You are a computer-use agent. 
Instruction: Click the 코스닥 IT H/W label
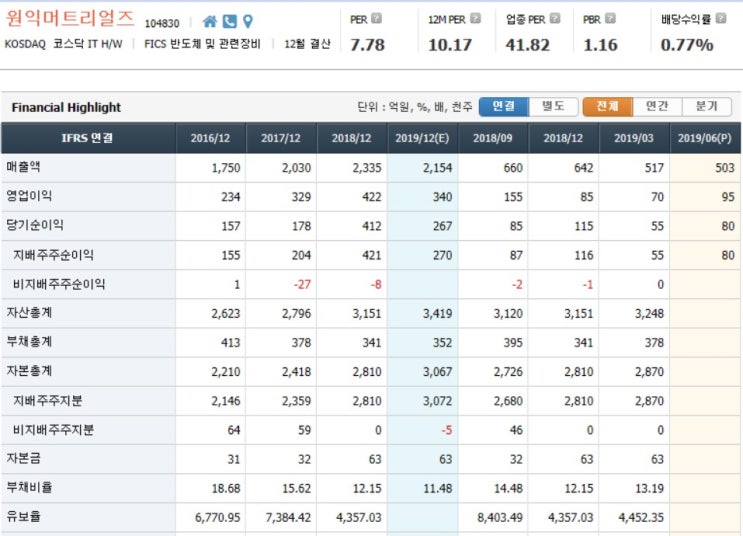click(87, 44)
